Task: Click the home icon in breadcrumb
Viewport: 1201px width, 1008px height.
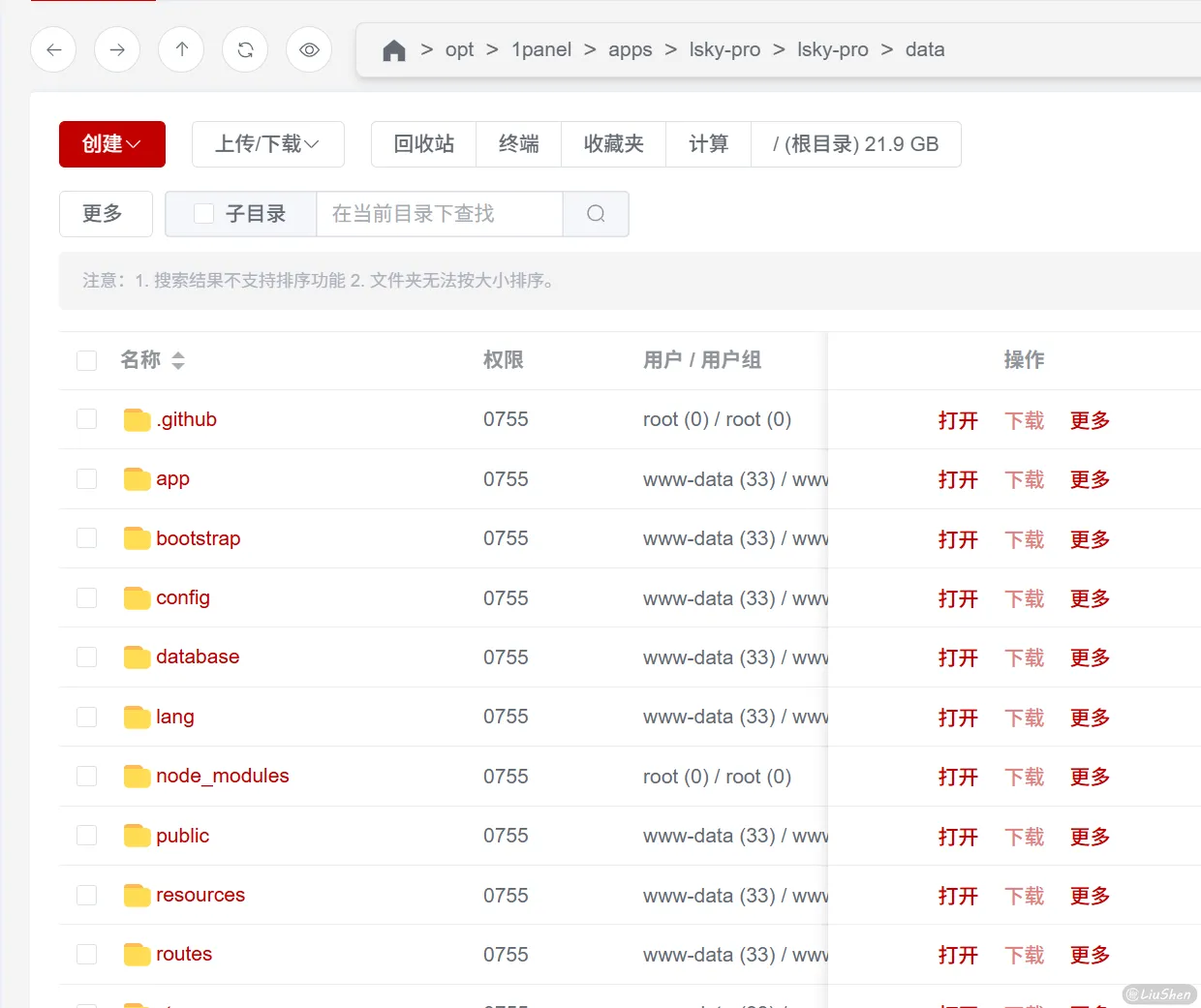Action: (x=394, y=50)
